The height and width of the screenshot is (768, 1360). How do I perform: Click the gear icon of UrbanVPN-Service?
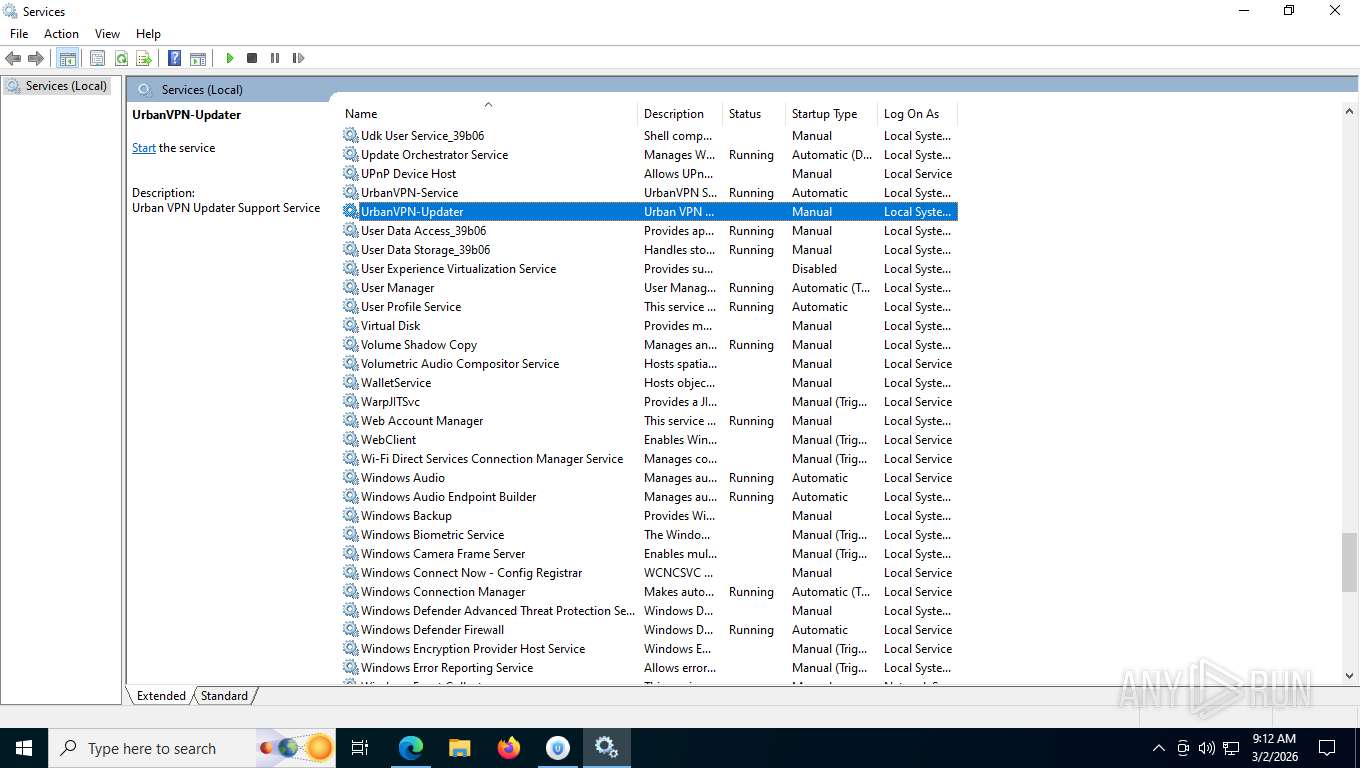350,193
